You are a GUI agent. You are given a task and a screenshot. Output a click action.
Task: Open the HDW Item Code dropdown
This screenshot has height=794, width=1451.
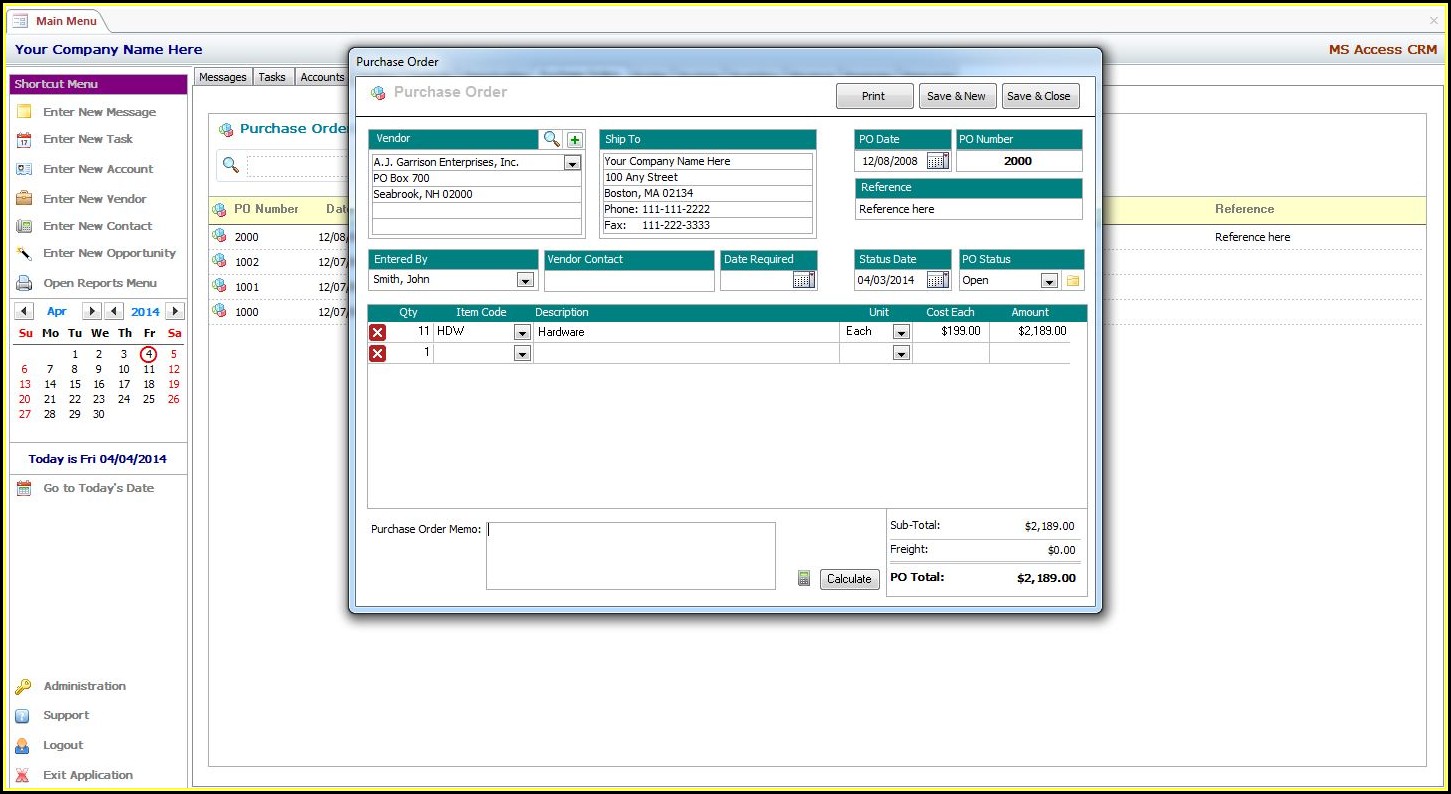(521, 332)
